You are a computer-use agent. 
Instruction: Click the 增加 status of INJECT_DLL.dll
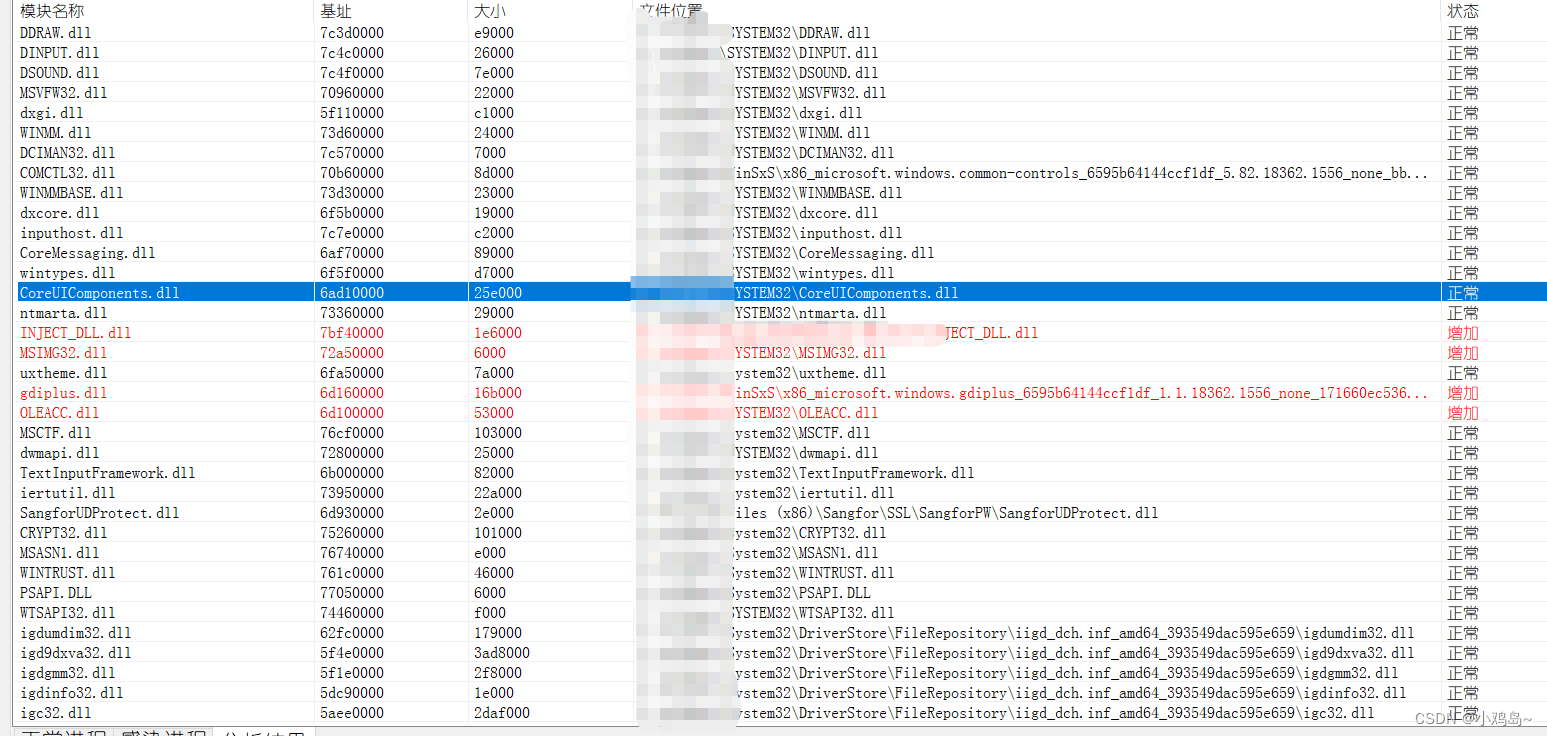coord(1463,332)
